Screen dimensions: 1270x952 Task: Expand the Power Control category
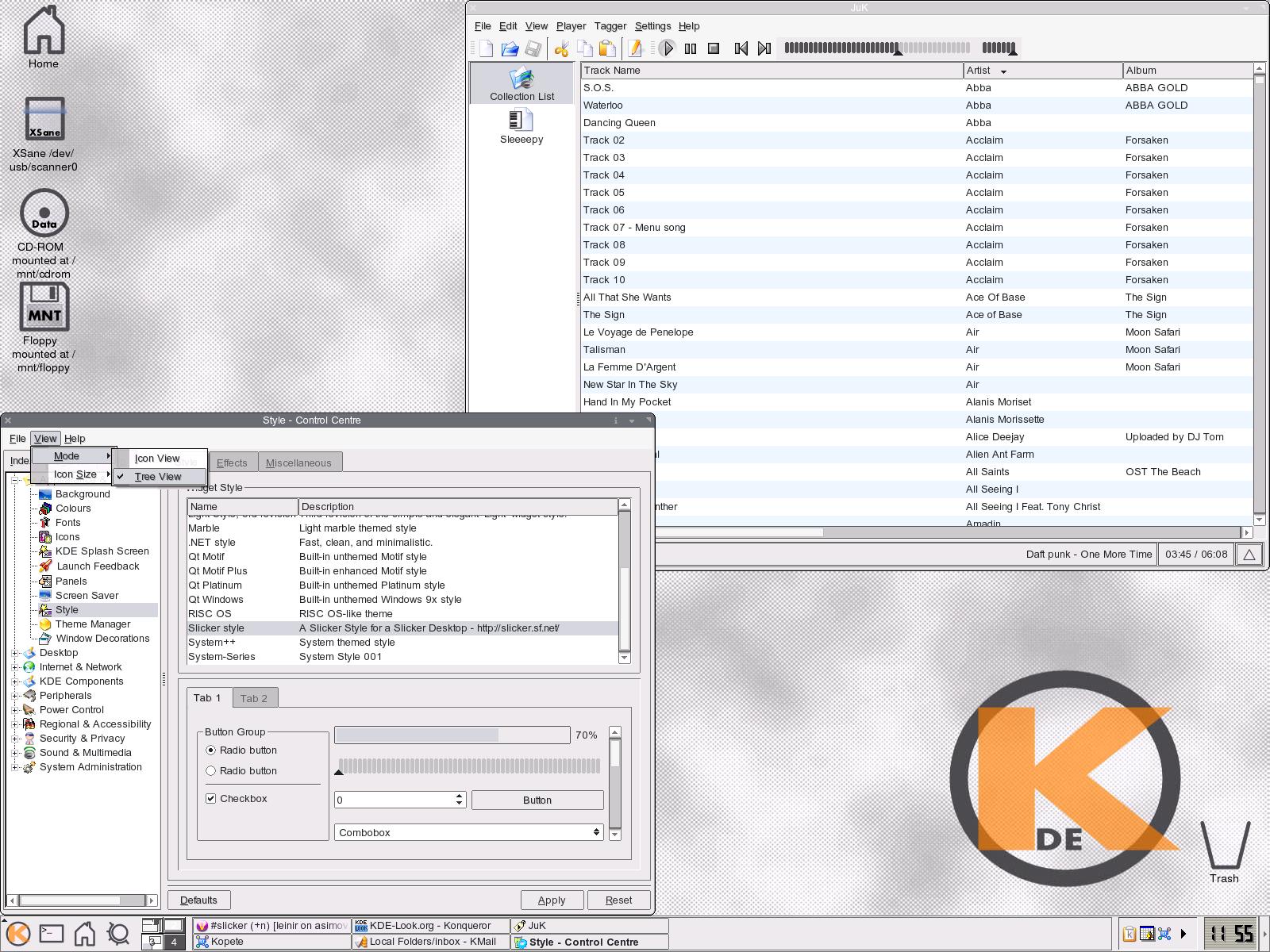(15, 710)
